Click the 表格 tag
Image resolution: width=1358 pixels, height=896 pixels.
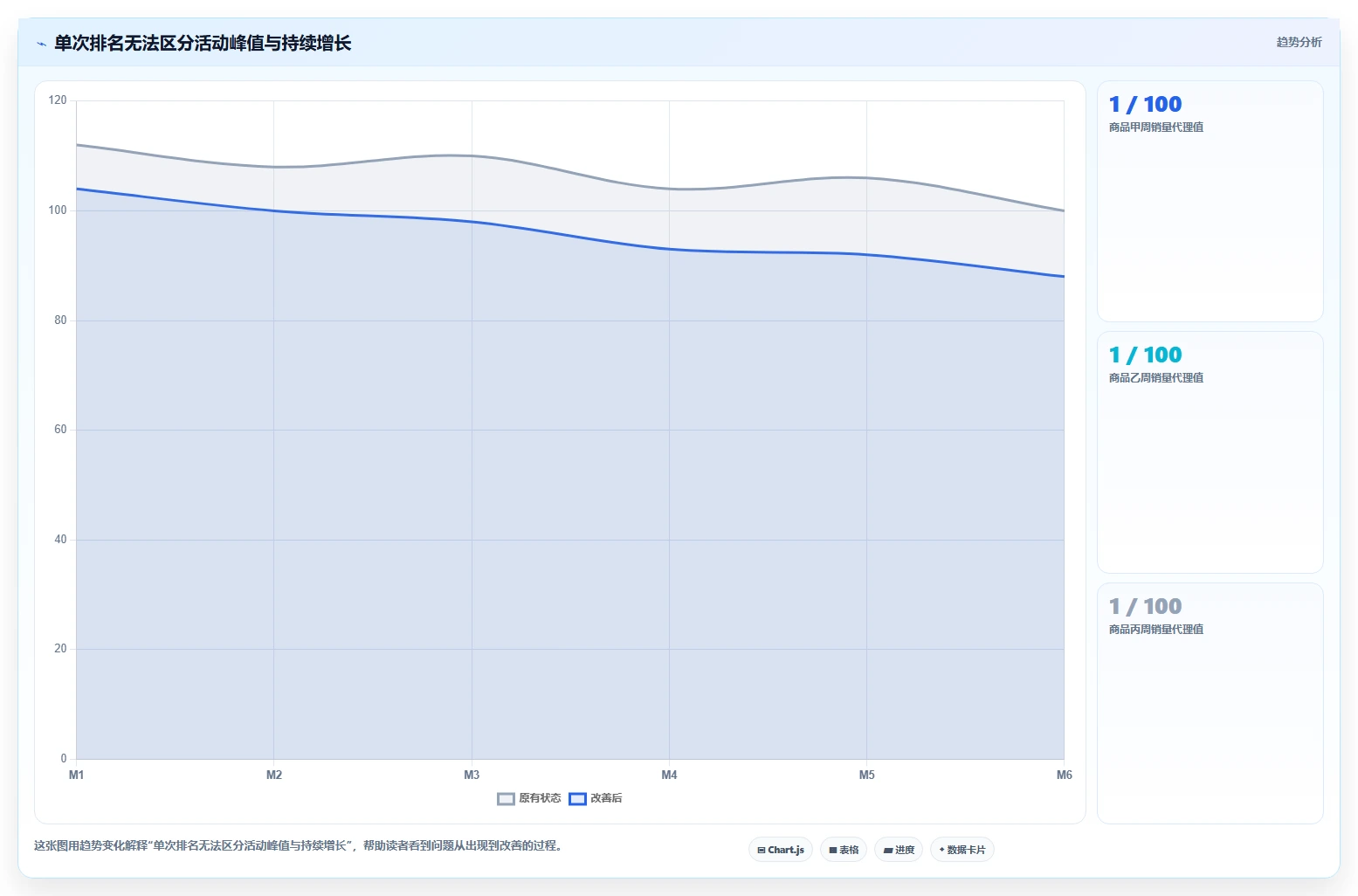[x=844, y=850]
